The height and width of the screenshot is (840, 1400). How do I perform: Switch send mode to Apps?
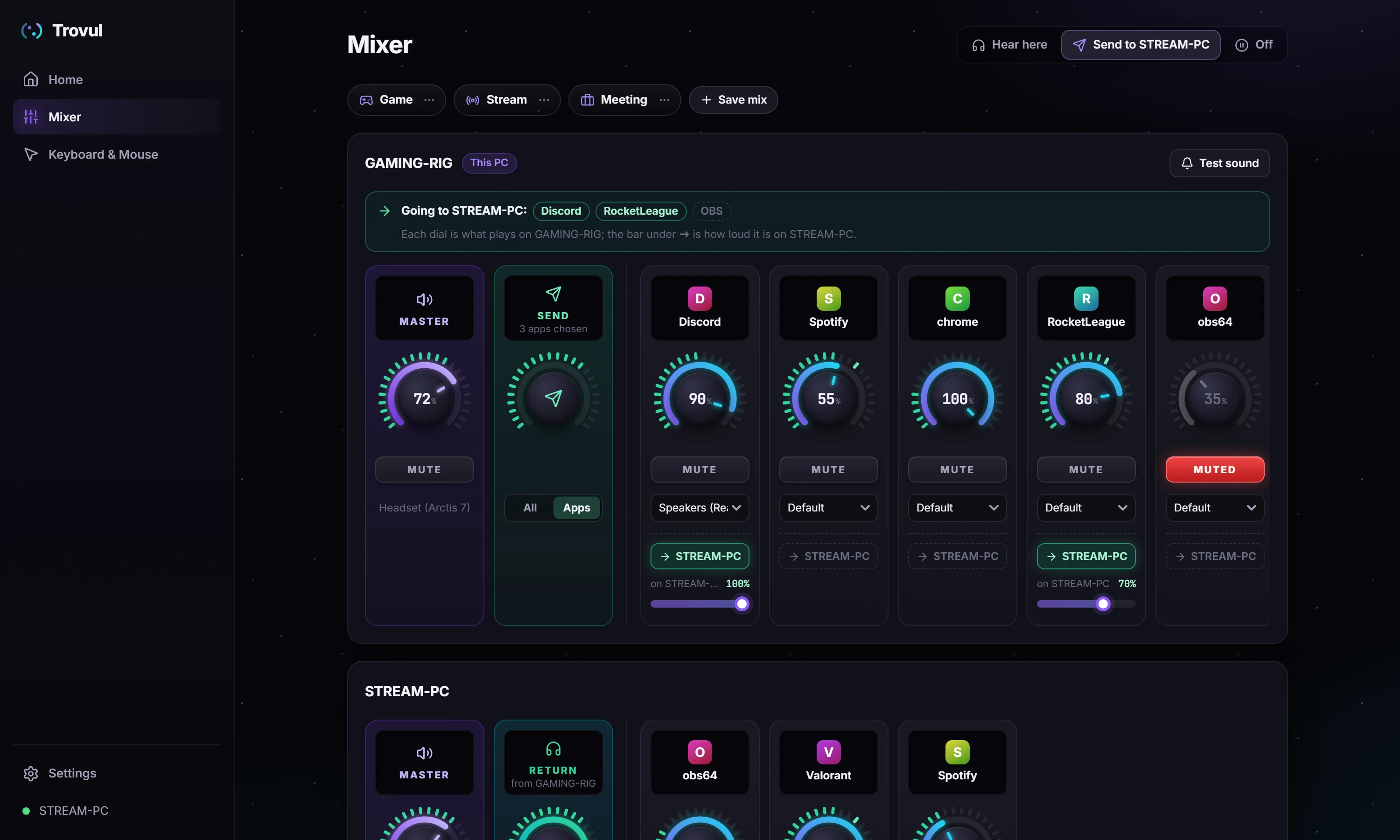pyautogui.click(x=577, y=508)
